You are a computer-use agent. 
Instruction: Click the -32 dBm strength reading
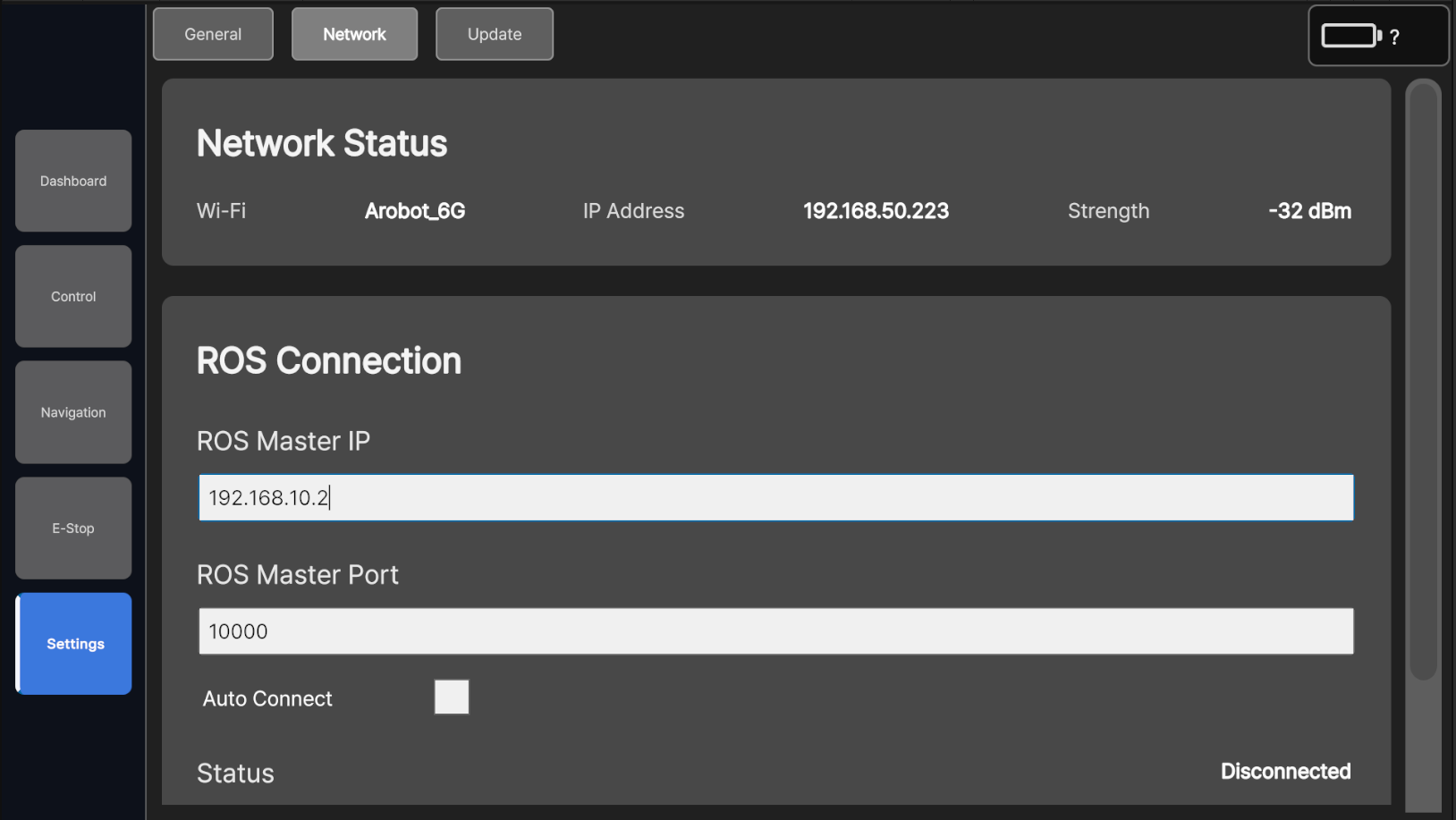1309,211
